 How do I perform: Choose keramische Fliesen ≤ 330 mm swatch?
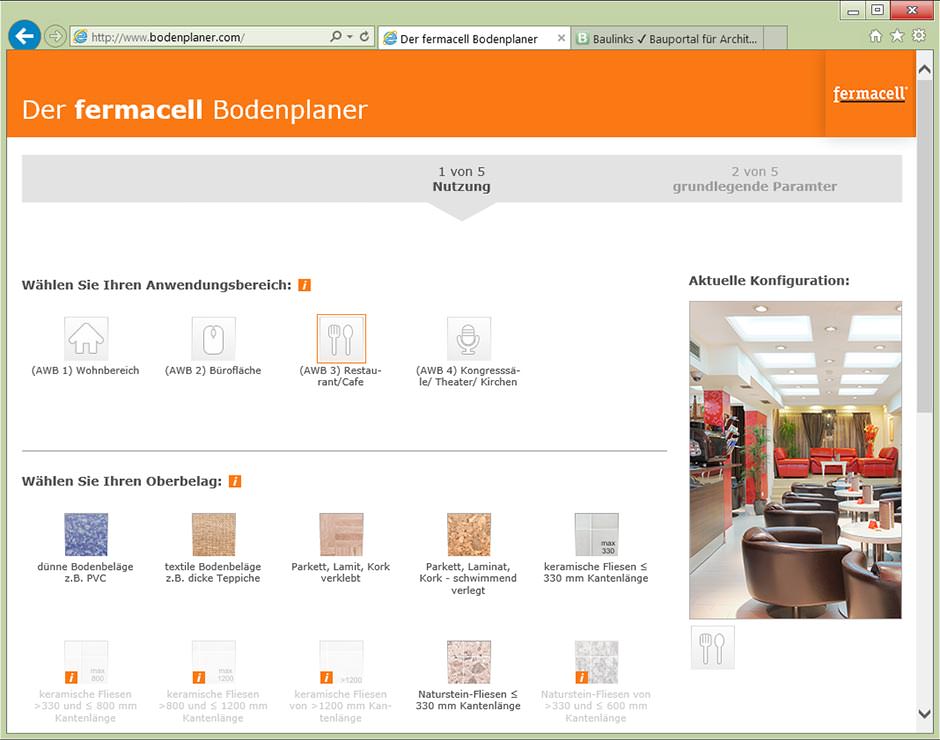(x=596, y=534)
